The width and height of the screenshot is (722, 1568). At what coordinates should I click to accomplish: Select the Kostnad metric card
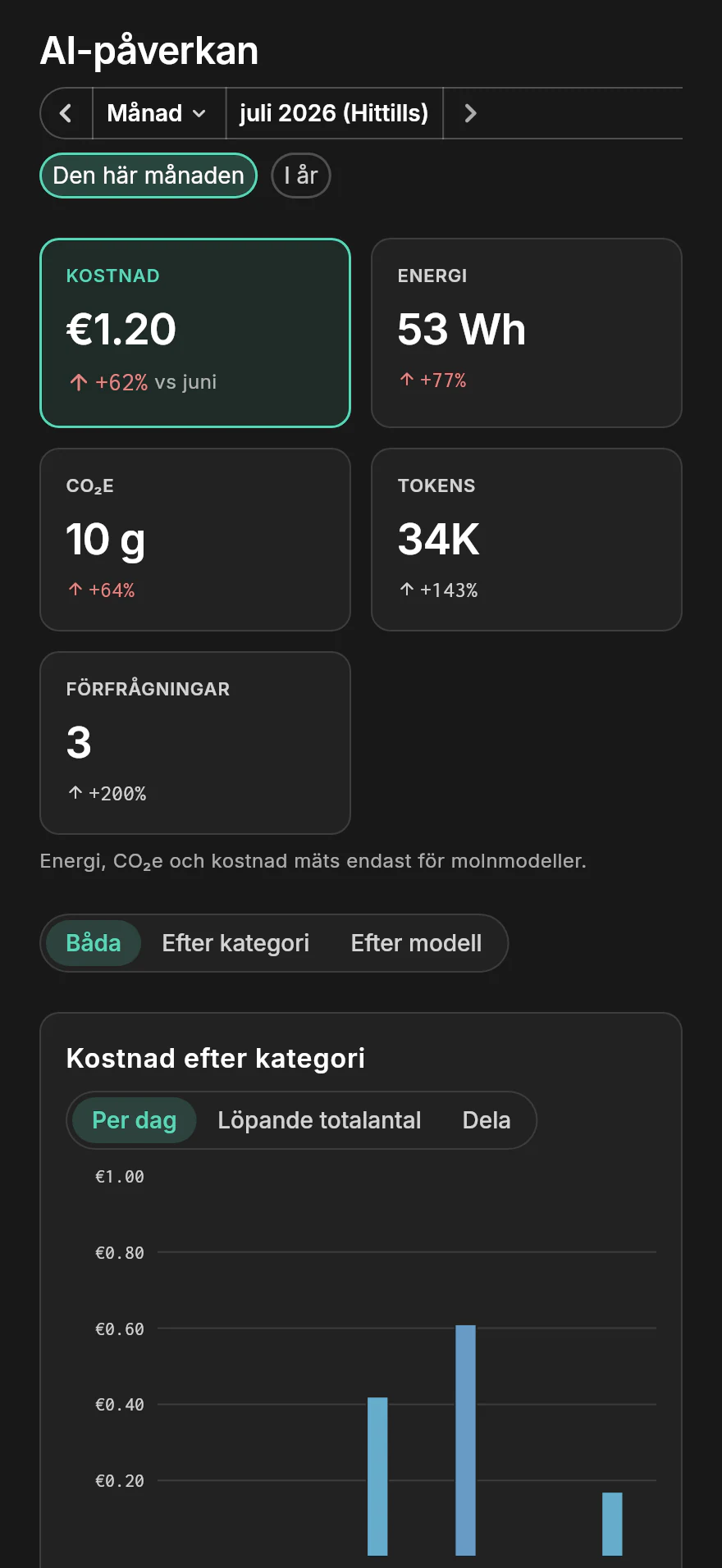pos(195,333)
